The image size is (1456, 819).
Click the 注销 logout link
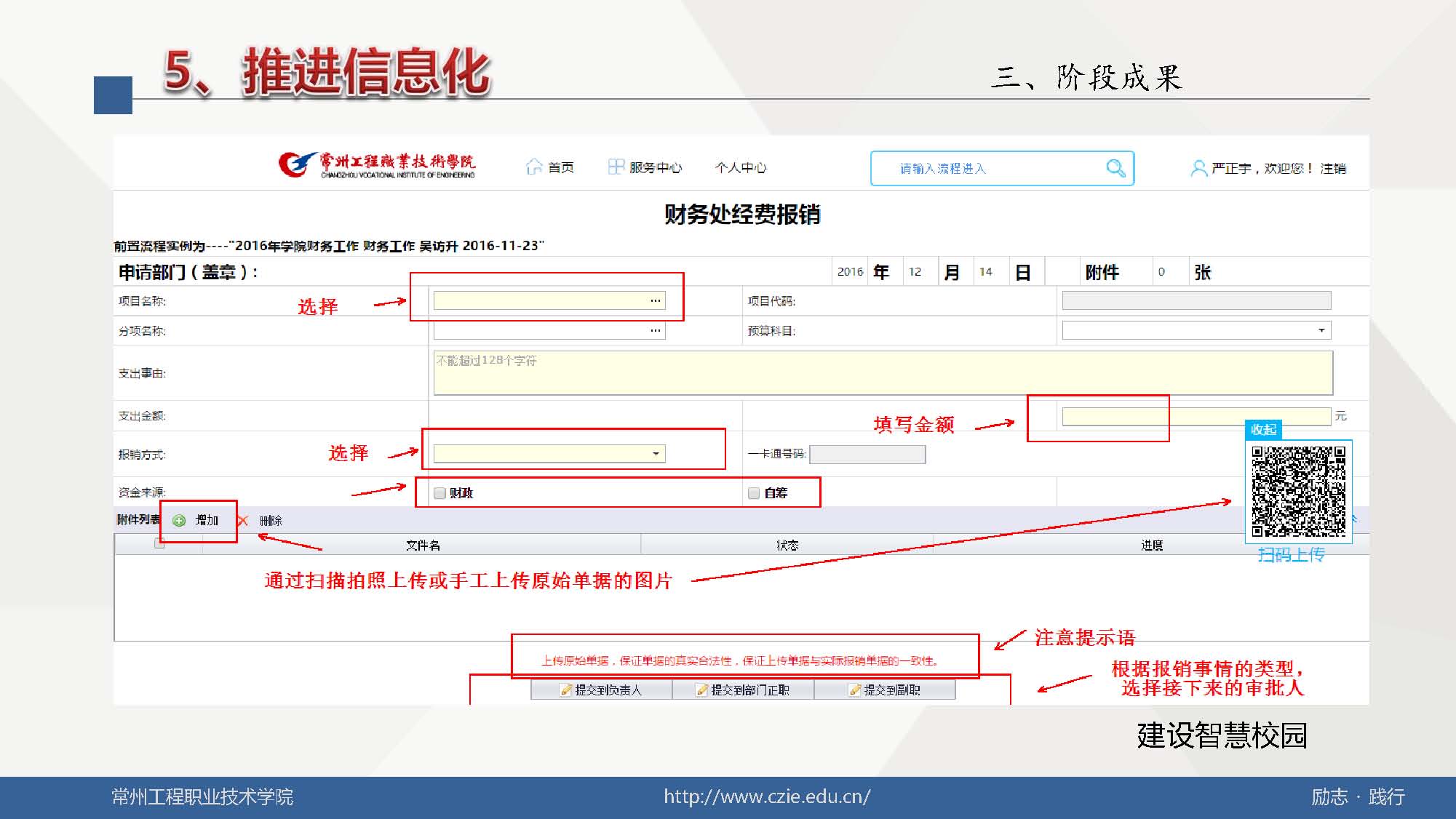pos(1333,168)
